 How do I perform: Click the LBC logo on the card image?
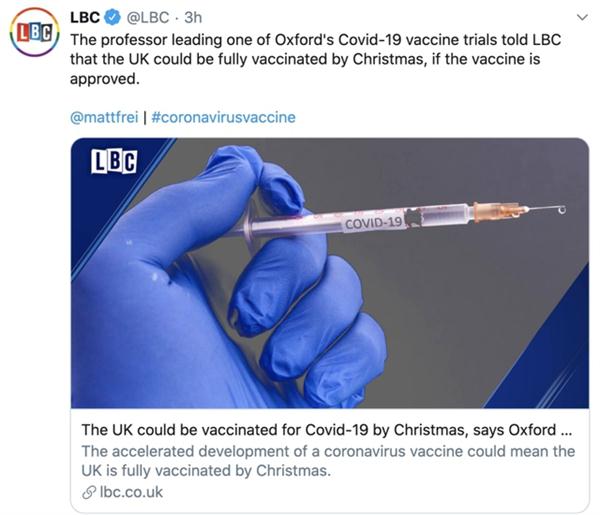(x=113, y=163)
